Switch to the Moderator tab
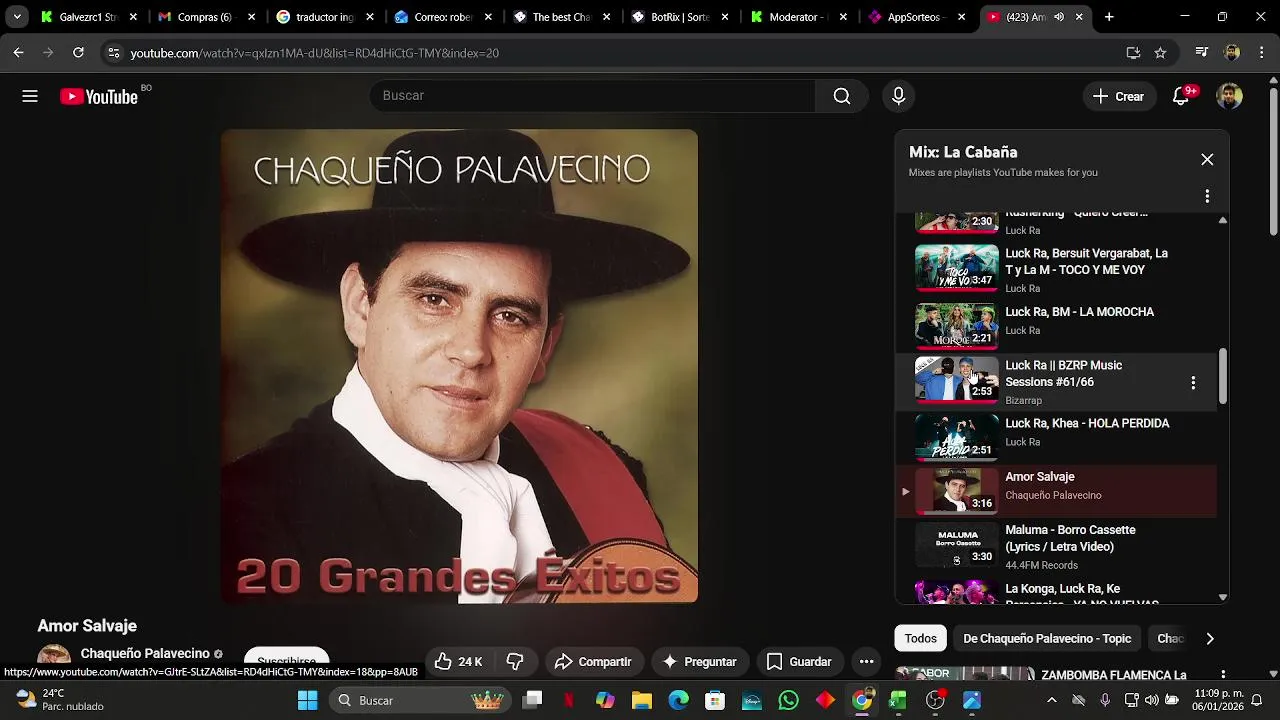Viewport: 1280px width, 720px height. (796, 17)
